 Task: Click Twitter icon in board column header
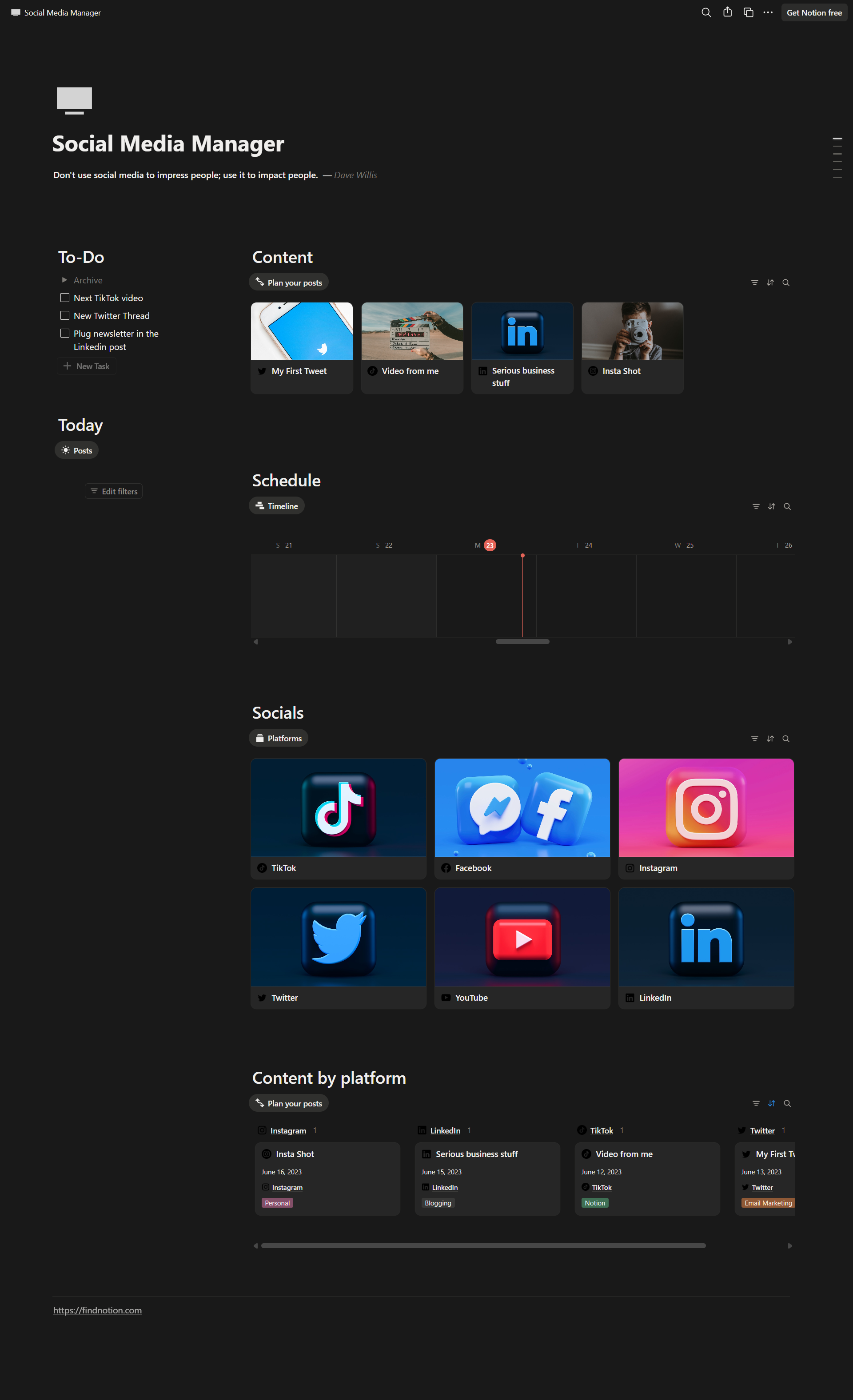(741, 1131)
